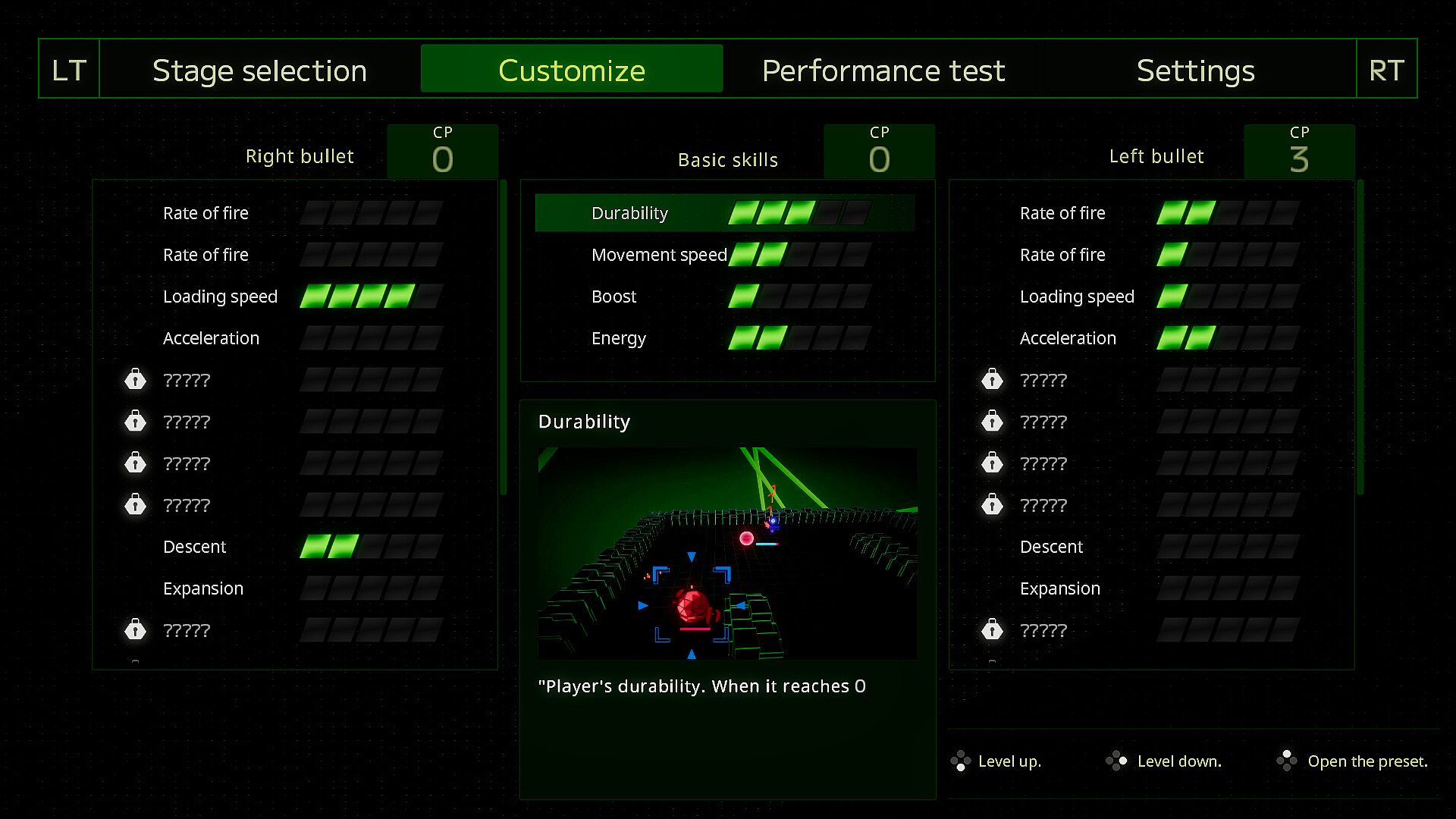Go to the Settings tab
Screen dimensions: 1456x819
(x=1195, y=70)
